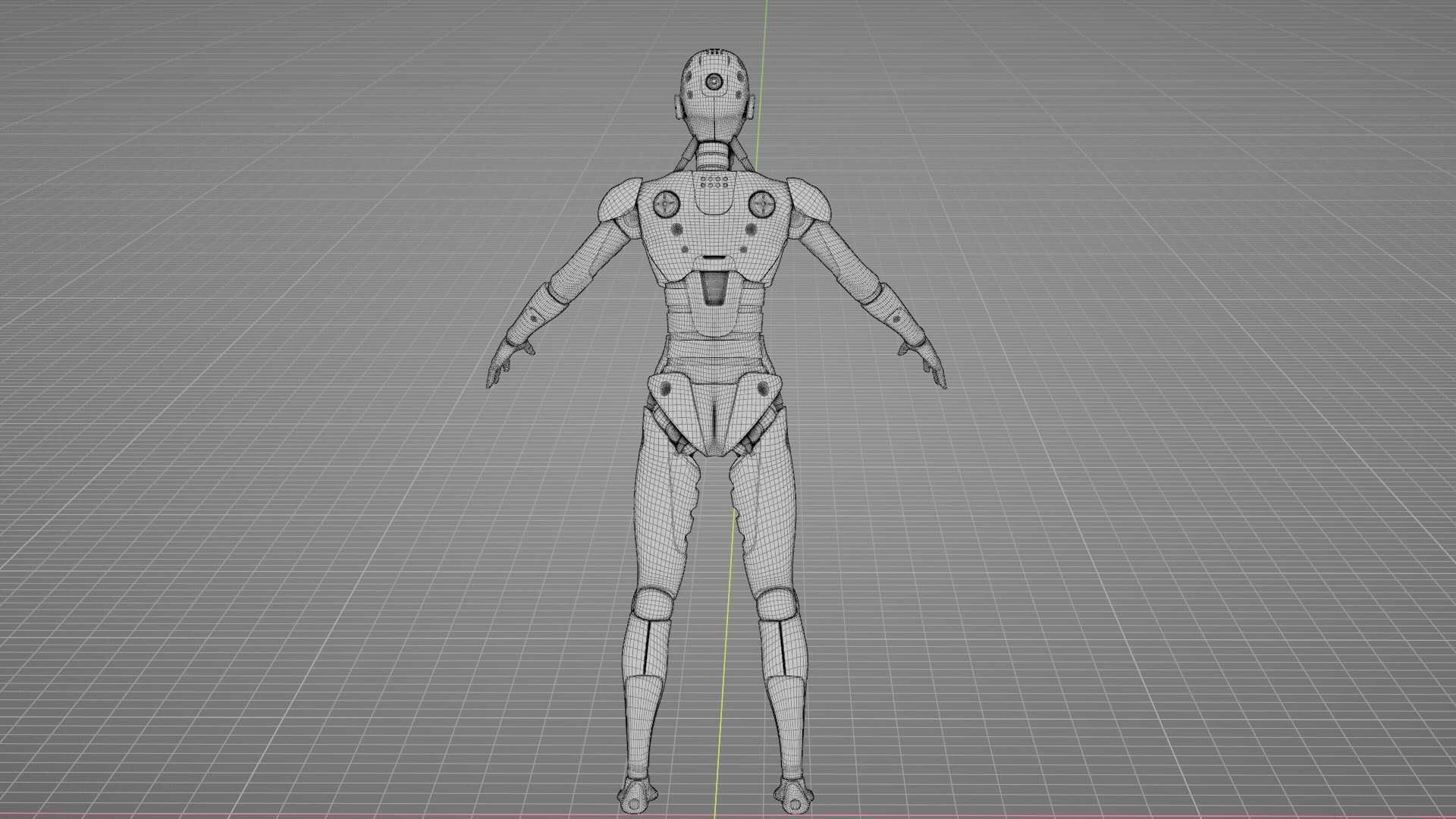Click the left circular dial on upper back
Viewport: 1456px width, 819px height.
(x=667, y=203)
